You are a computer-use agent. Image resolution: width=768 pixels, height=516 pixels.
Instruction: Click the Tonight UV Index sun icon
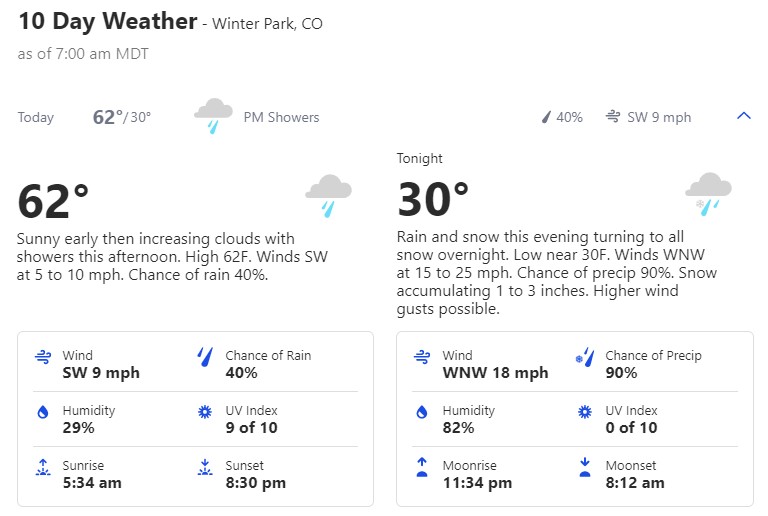coord(585,412)
